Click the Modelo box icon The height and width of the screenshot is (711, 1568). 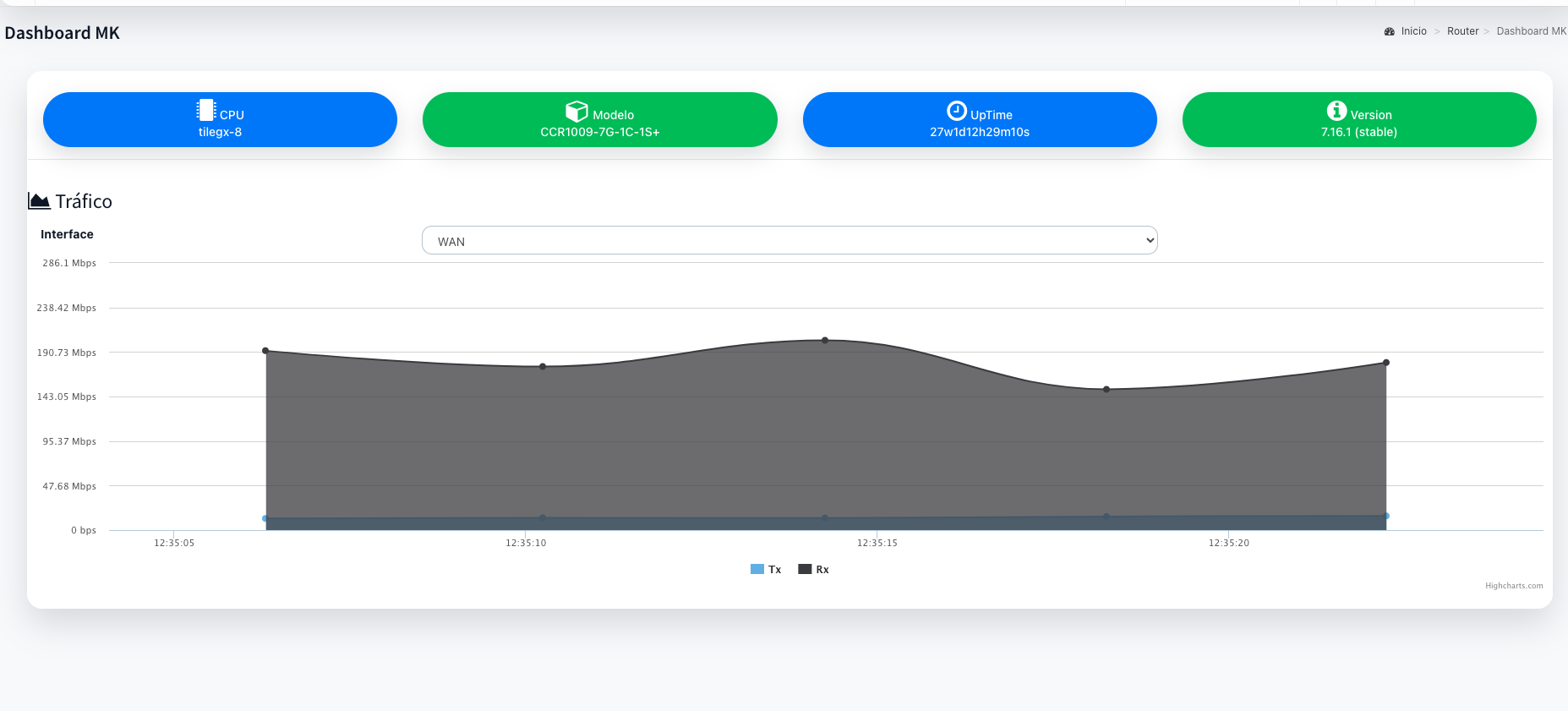point(576,112)
